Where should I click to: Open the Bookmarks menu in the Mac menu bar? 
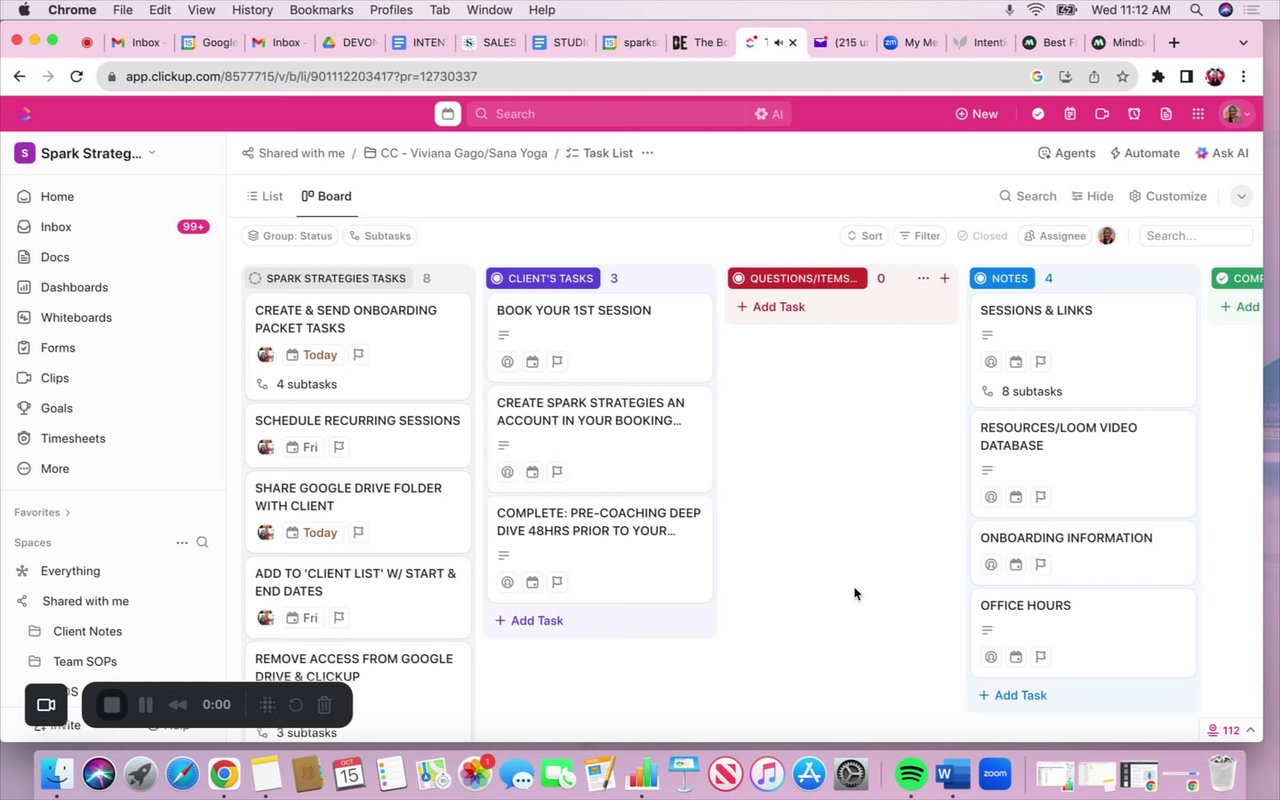(321, 10)
